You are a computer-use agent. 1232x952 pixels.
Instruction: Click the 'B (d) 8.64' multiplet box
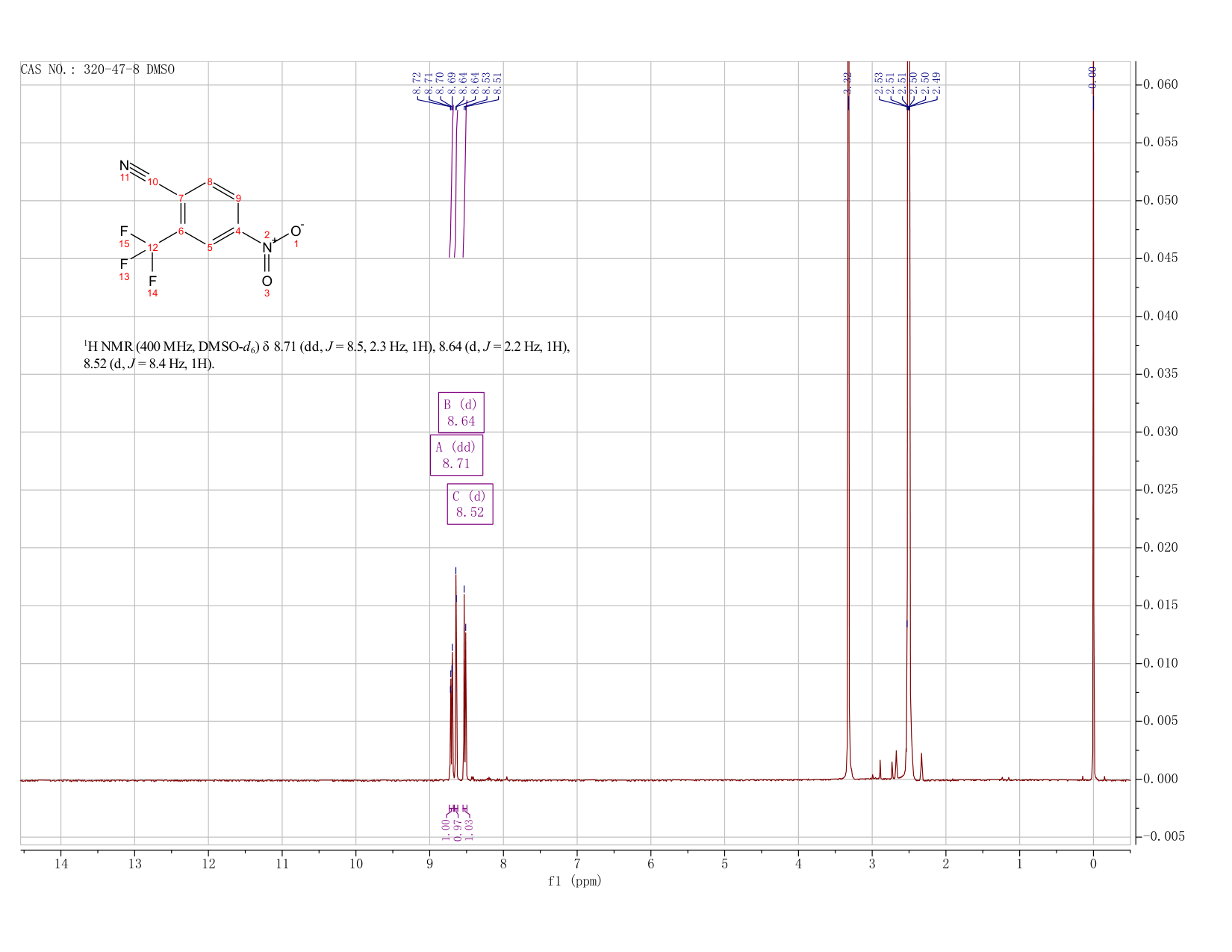[x=461, y=412]
